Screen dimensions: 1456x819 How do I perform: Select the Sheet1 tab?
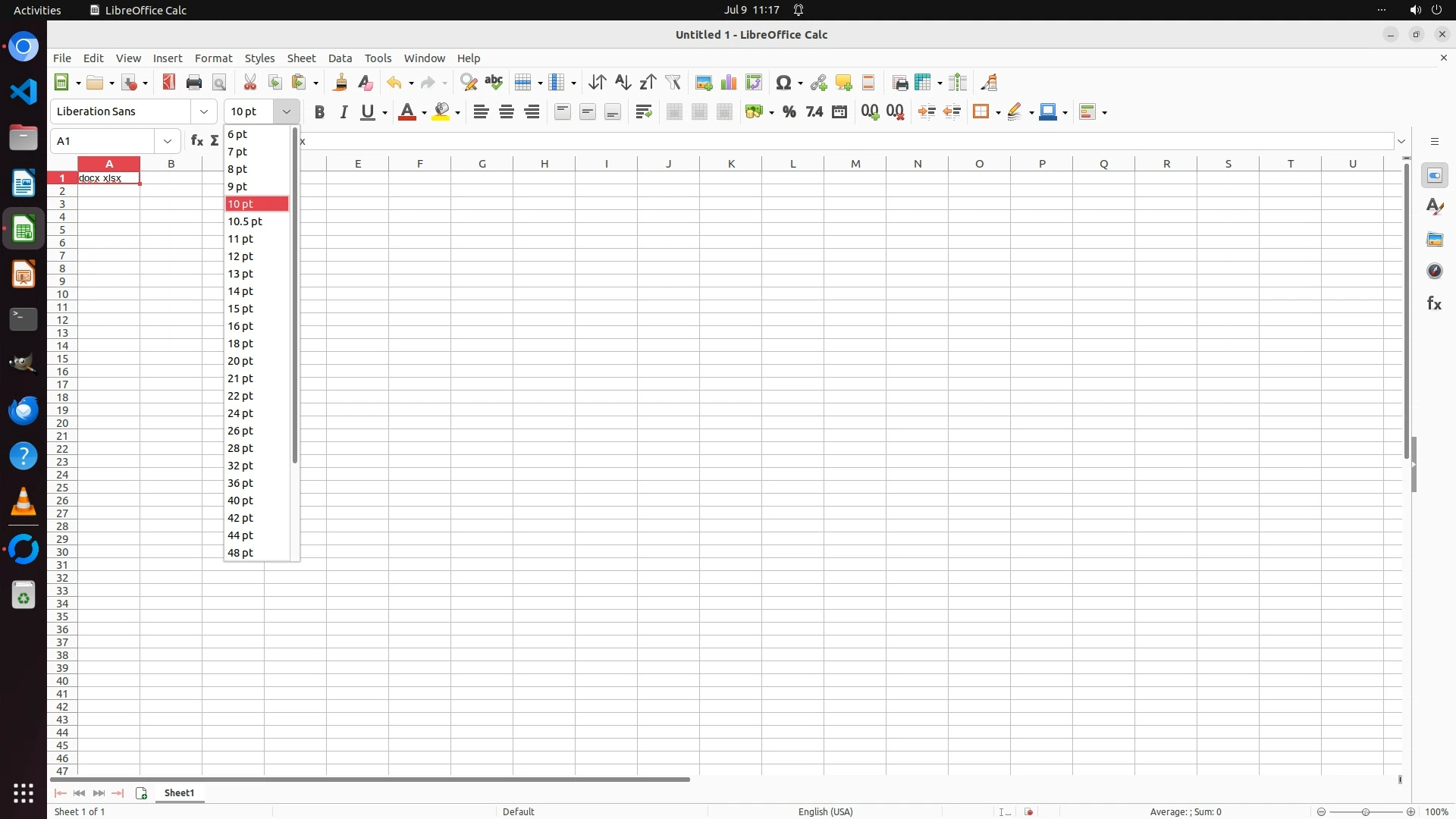180,792
